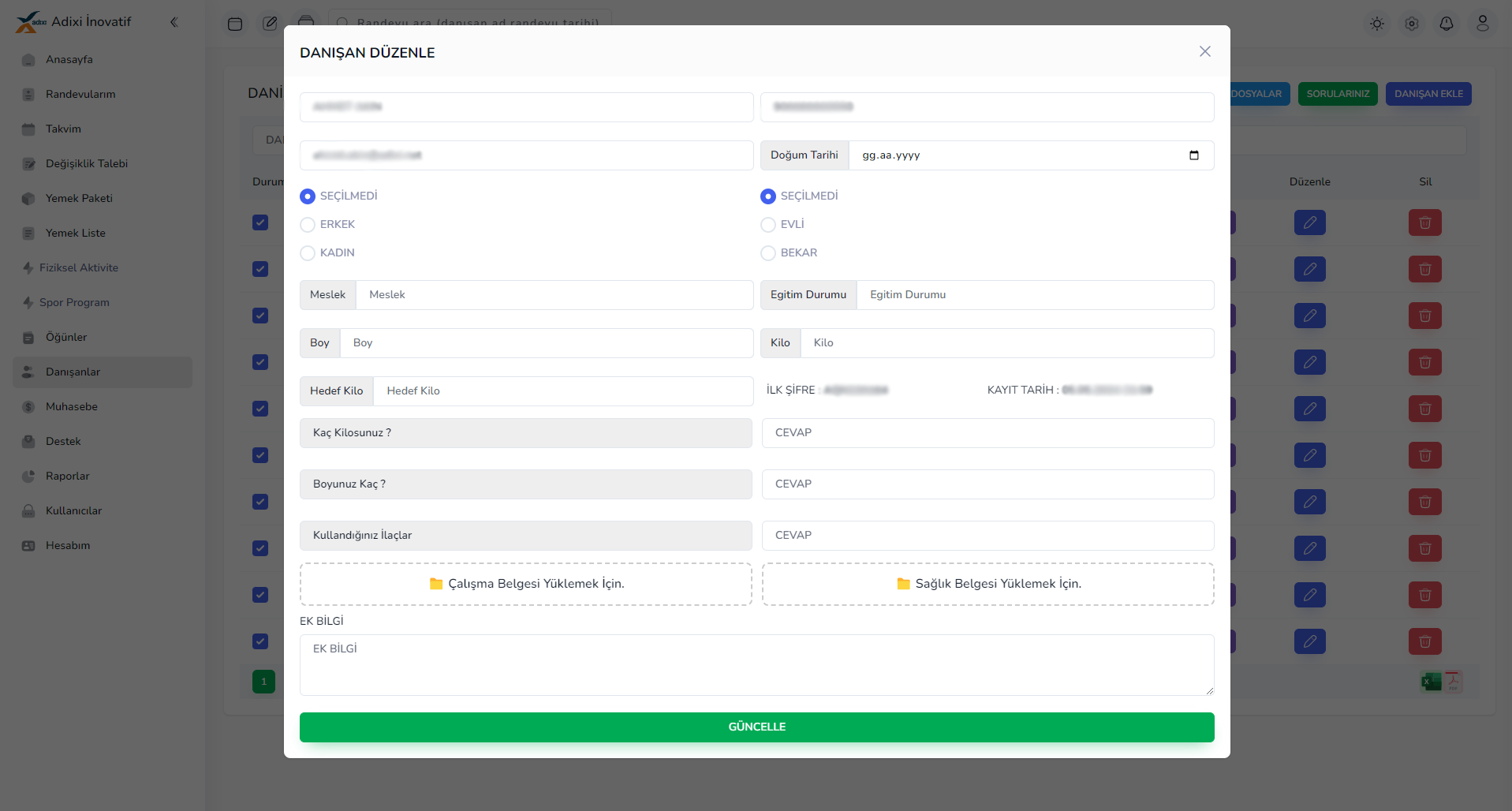This screenshot has height=811, width=1512.
Task: Click CEVAP field for Kullandığınız İlaçlar
Action: (x=987, y=536)
